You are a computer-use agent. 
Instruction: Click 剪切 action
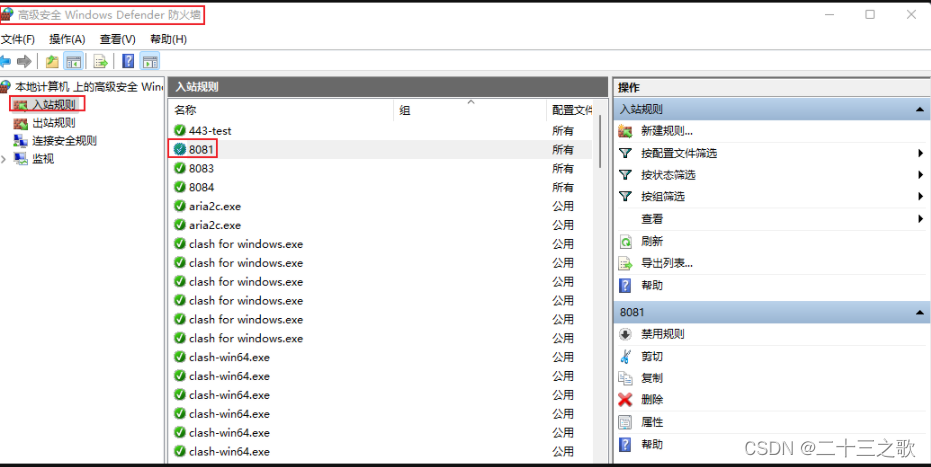pos(652,356)
